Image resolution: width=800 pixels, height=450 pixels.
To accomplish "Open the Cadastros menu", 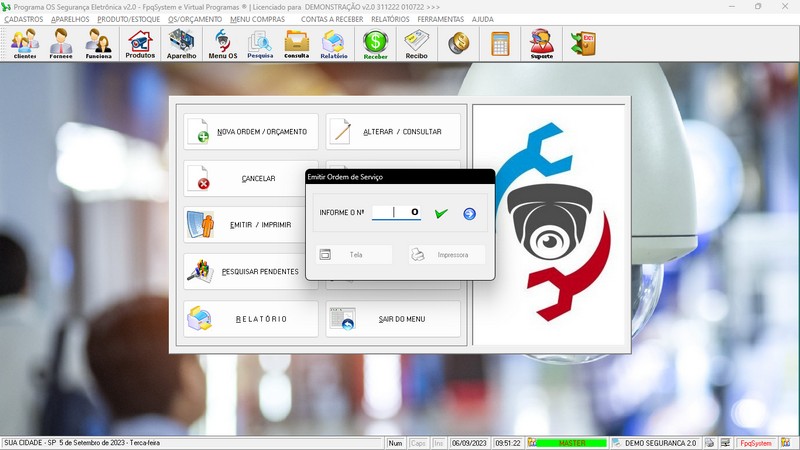I will (x=23, y=19).
